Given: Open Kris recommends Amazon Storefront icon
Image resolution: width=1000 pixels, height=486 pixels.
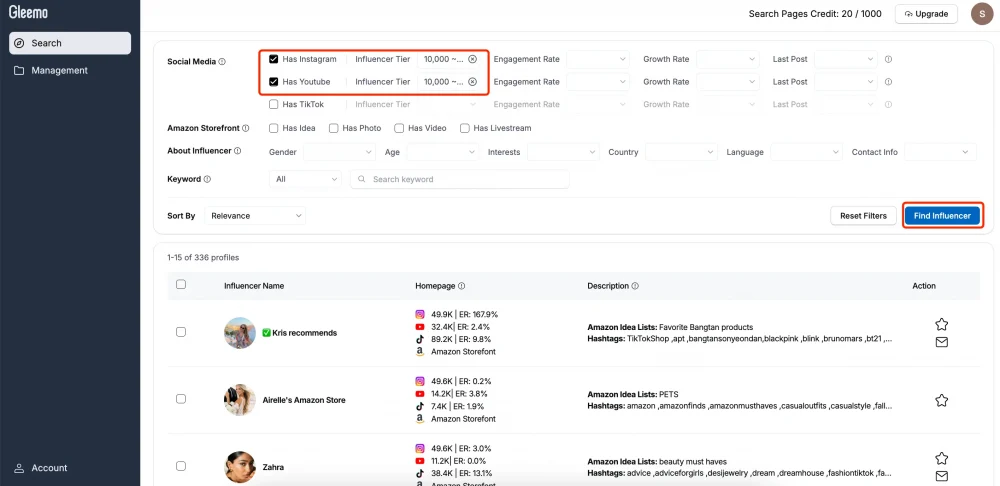Looking at the screenshot, I should pyautogui.click(x=420, y=351).
